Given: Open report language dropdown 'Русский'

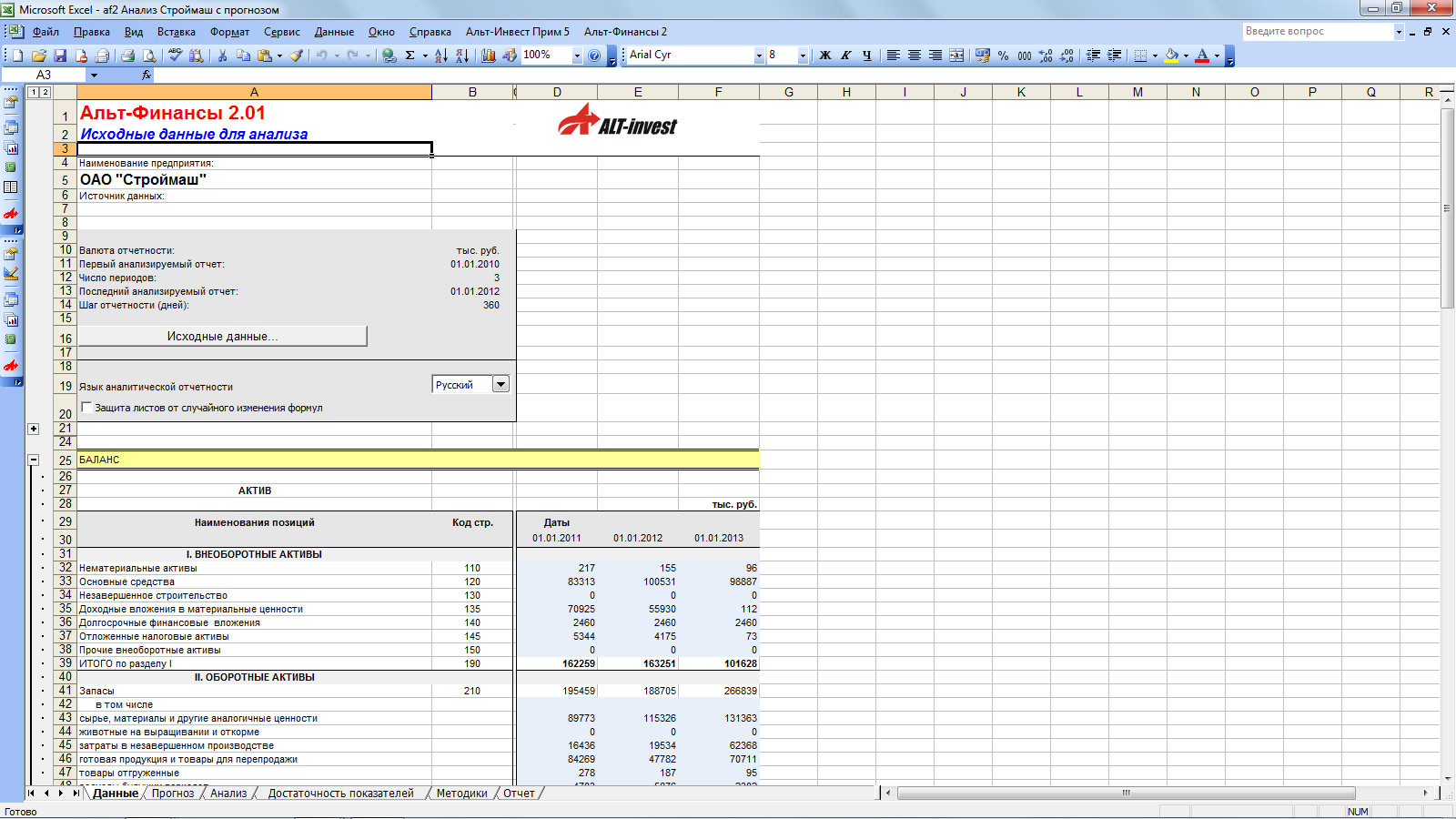Looking at the screenshot, I should 500,384.
